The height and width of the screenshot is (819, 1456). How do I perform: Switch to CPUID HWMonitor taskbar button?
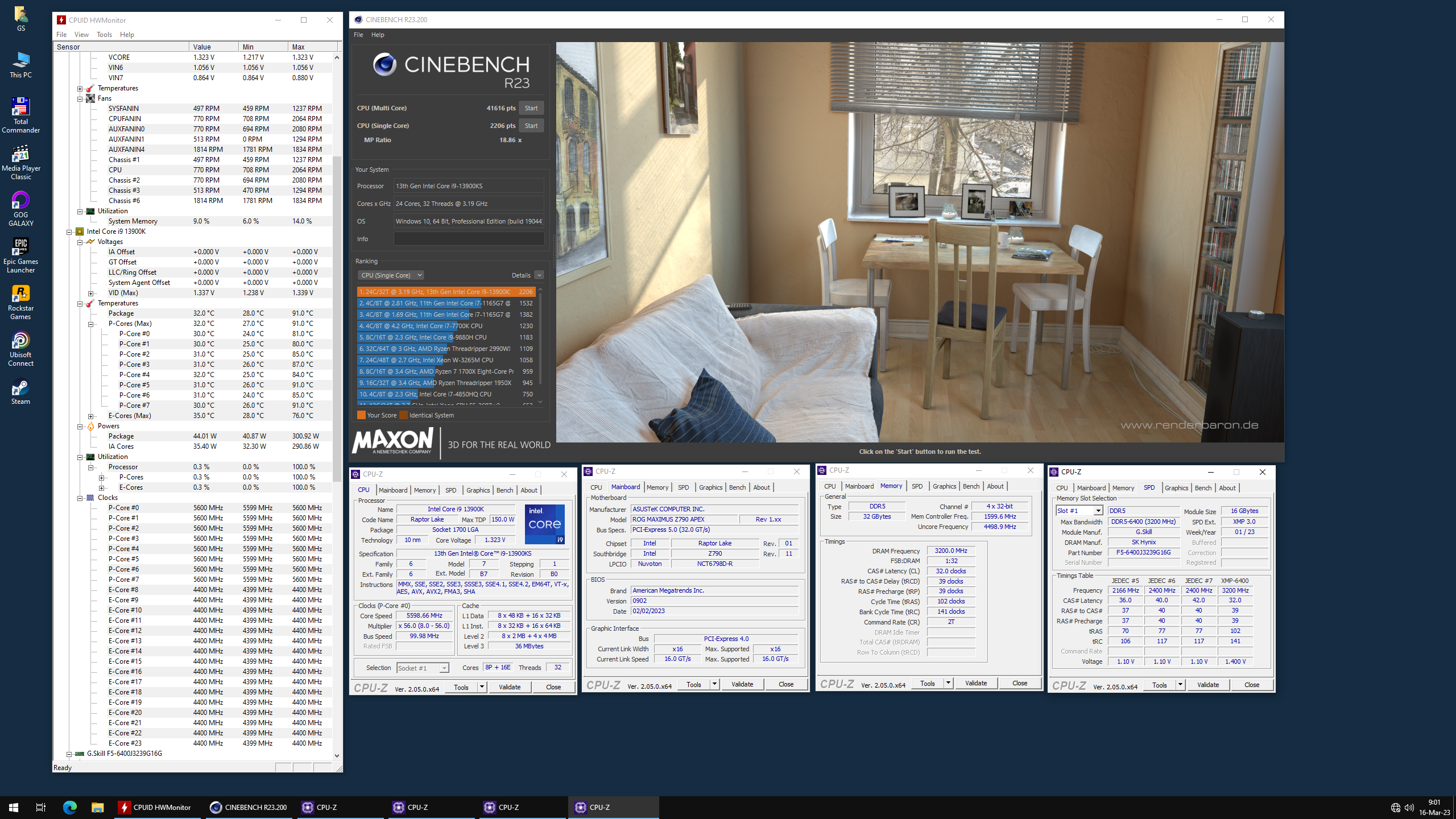157,807
